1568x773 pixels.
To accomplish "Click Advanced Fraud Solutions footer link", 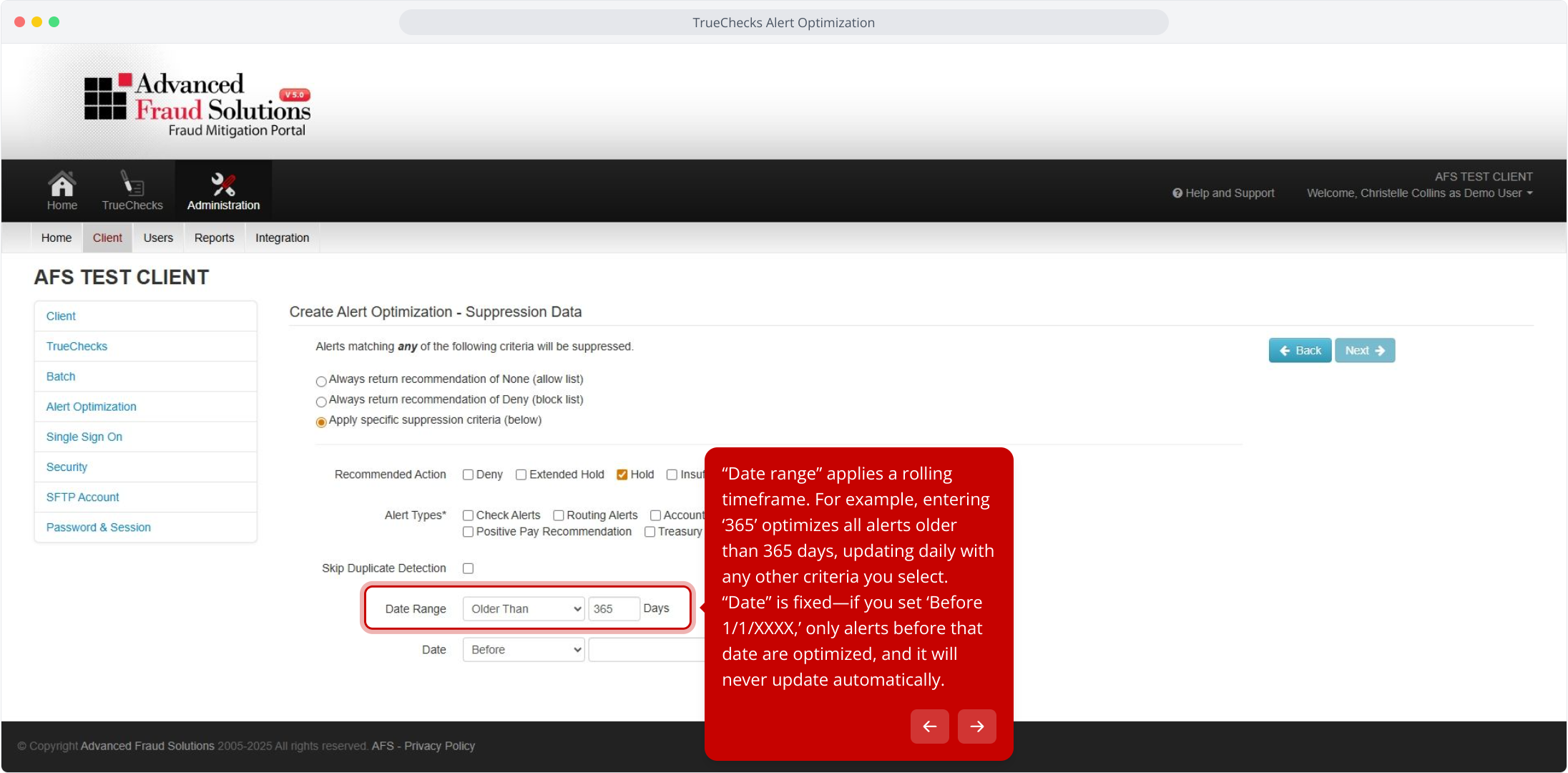I will click(147, 746).
